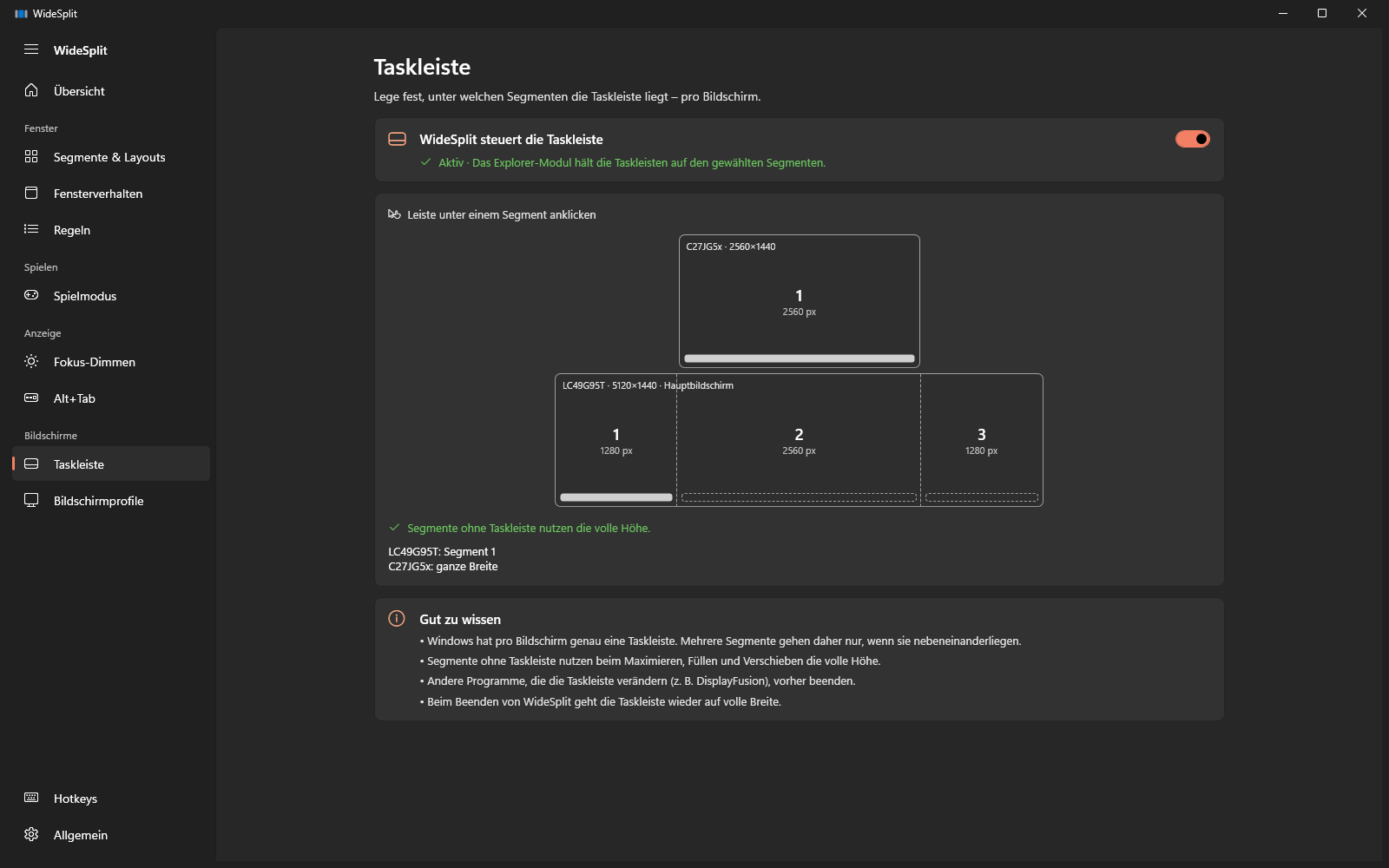
Task: Toggle WideSplit steuert die Taskleiste switch
Action: coord(1192,139)
